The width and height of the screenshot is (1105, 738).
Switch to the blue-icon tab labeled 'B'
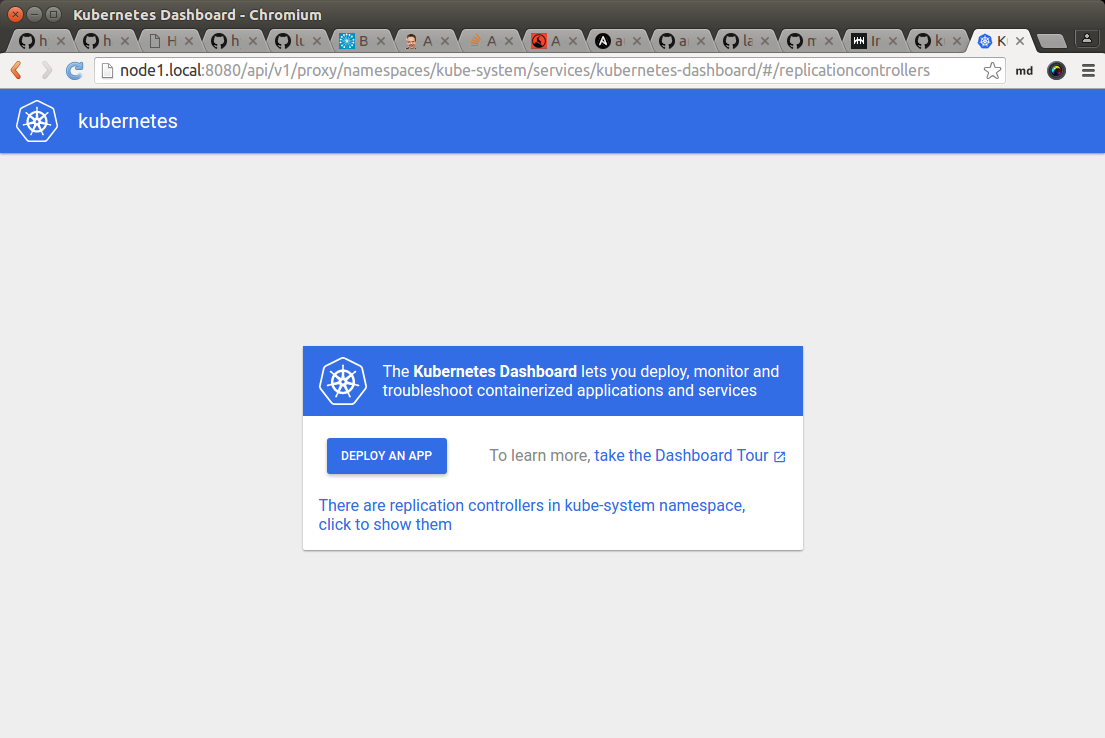click(362, 41)
